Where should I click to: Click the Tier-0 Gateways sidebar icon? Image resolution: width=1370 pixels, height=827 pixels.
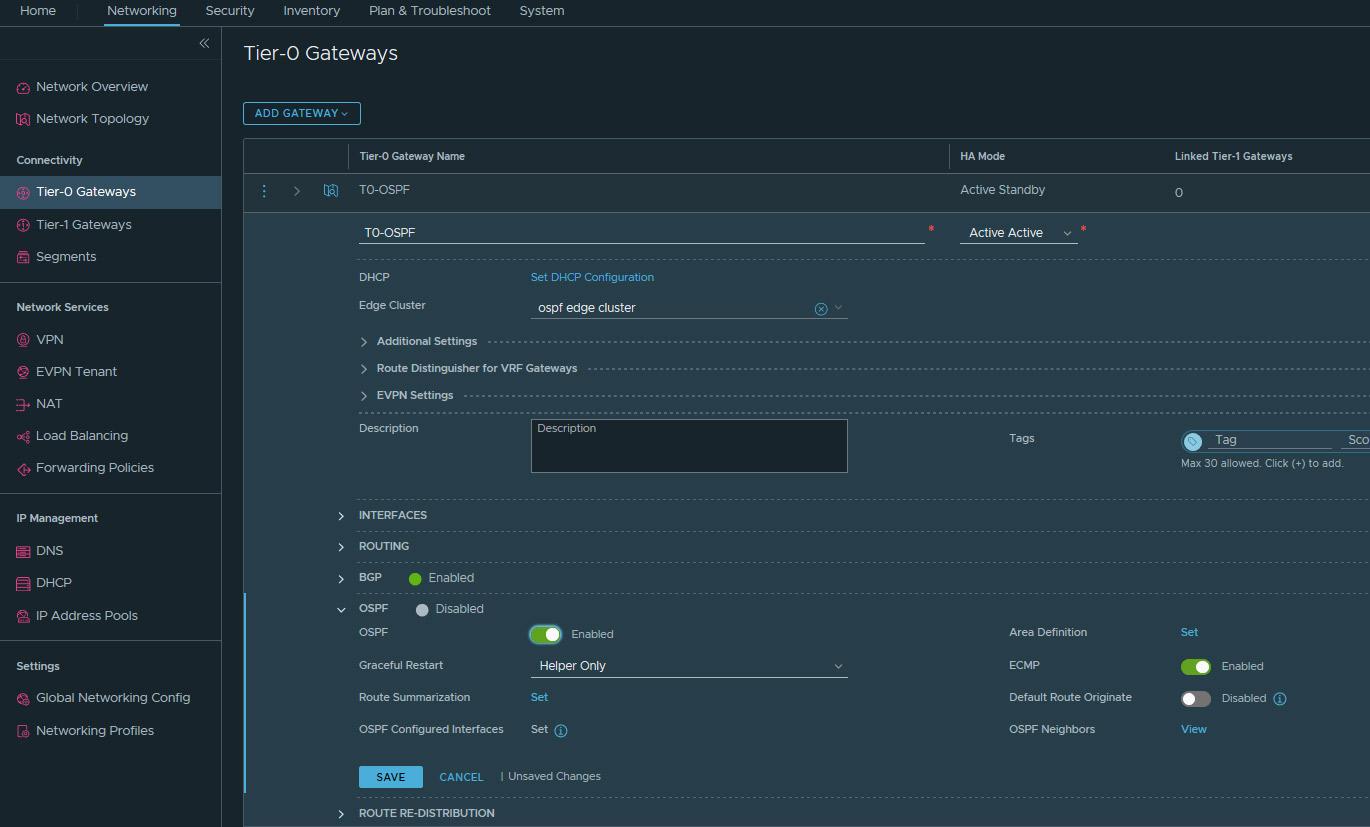(23, 192)
